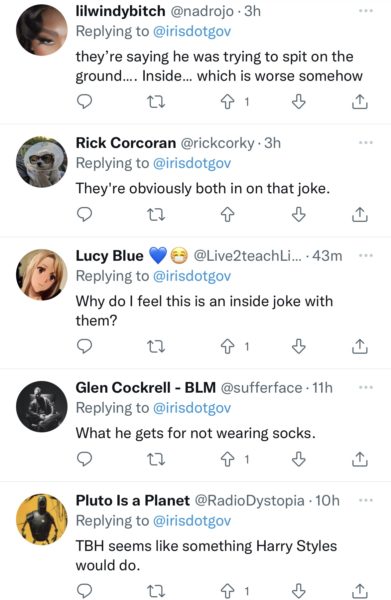Retweet Glen Cockrell's socks reply
Viewport: 391px width, 600px height.
(x=156, y=459)
